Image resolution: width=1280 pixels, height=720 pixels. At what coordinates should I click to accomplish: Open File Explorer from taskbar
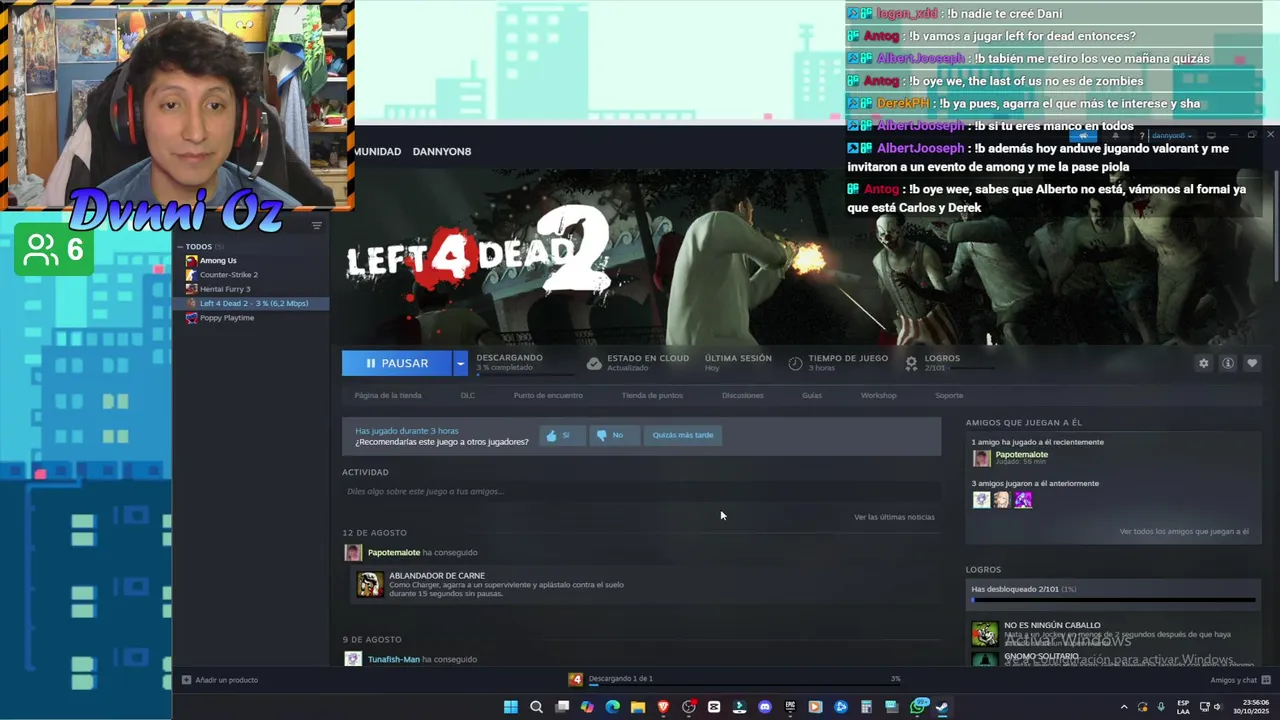[x=638, y=707]
